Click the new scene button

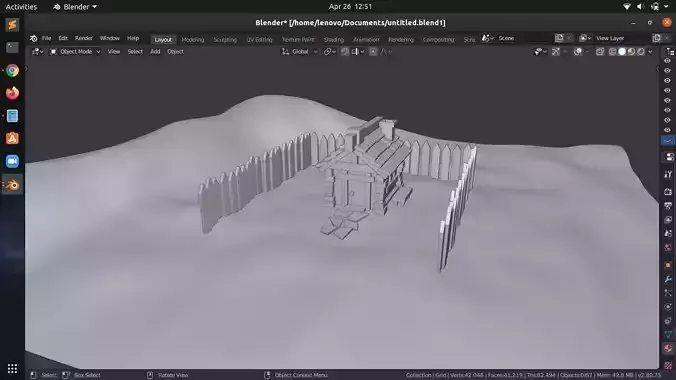[559, 38]
